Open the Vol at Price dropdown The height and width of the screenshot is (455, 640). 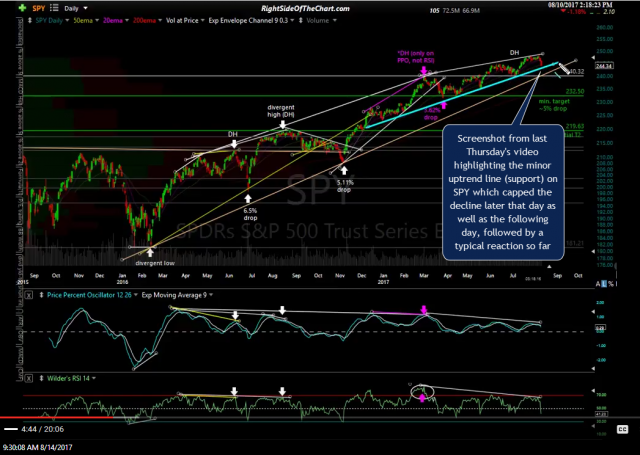[202, 20]
